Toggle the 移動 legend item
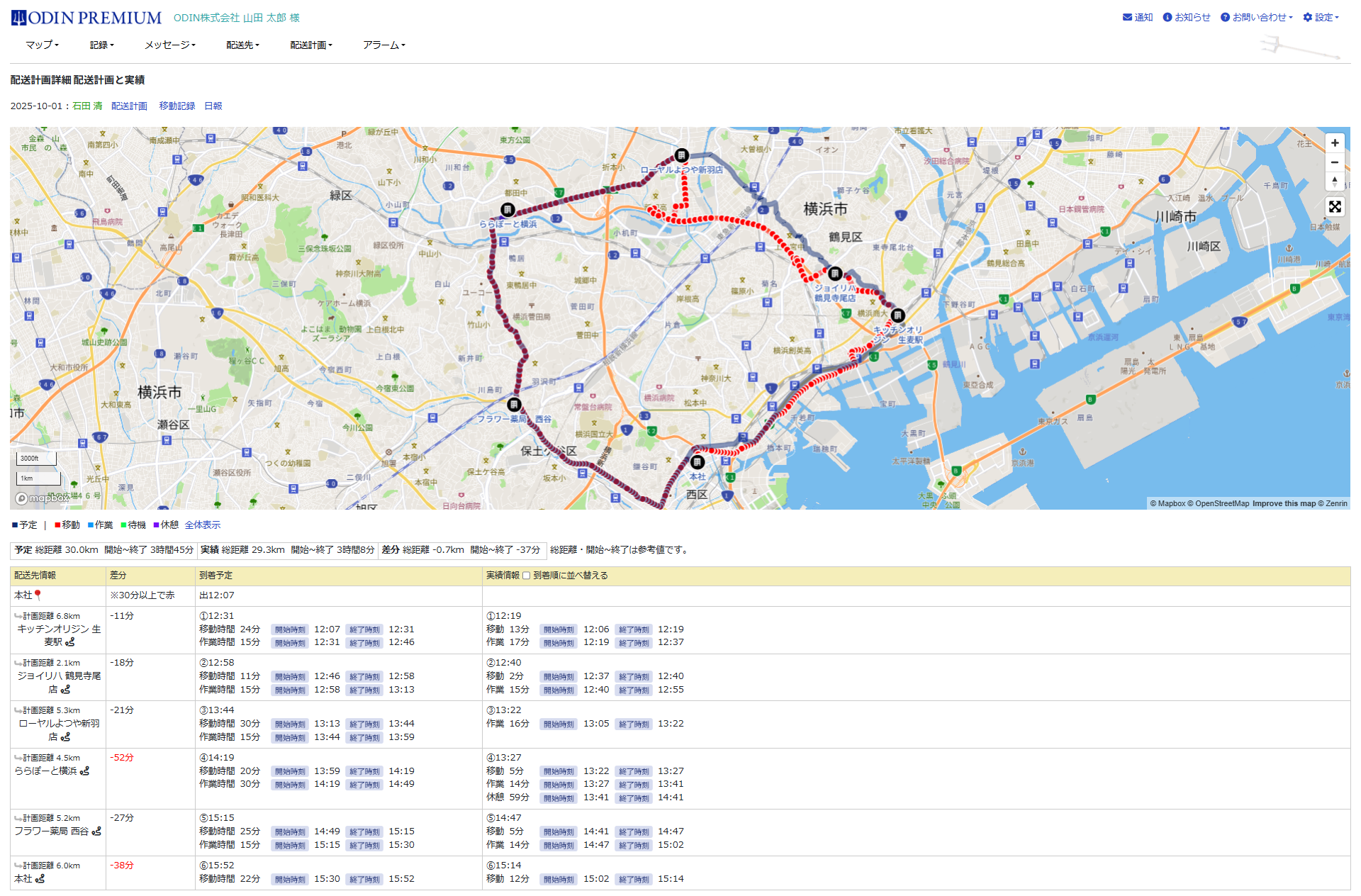This screenshot has height=896, width=1361. click(67, 525)
